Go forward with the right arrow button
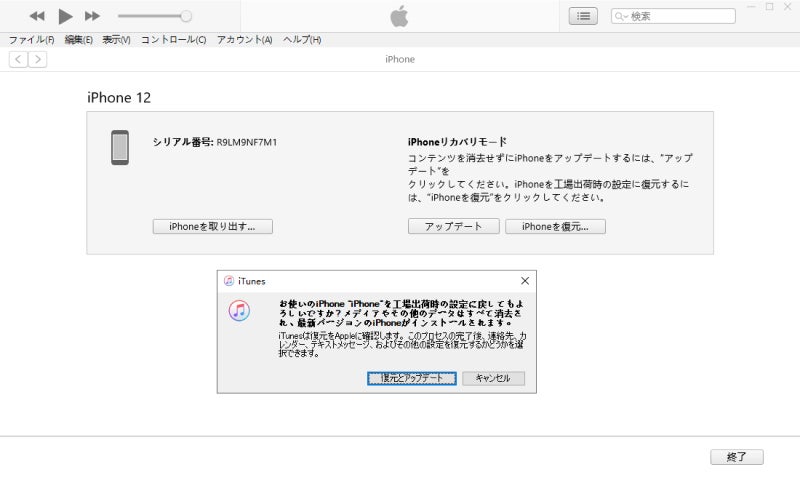This screenshot has height=478, width=800. tap(38, 59)
